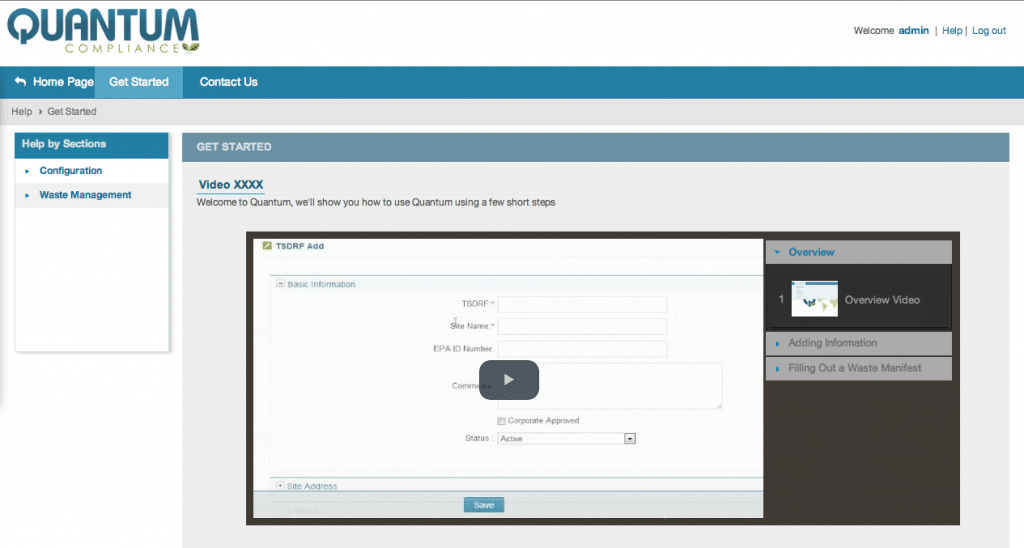Click the admin username link
The image size is (1024, 548).
[913, 30]
